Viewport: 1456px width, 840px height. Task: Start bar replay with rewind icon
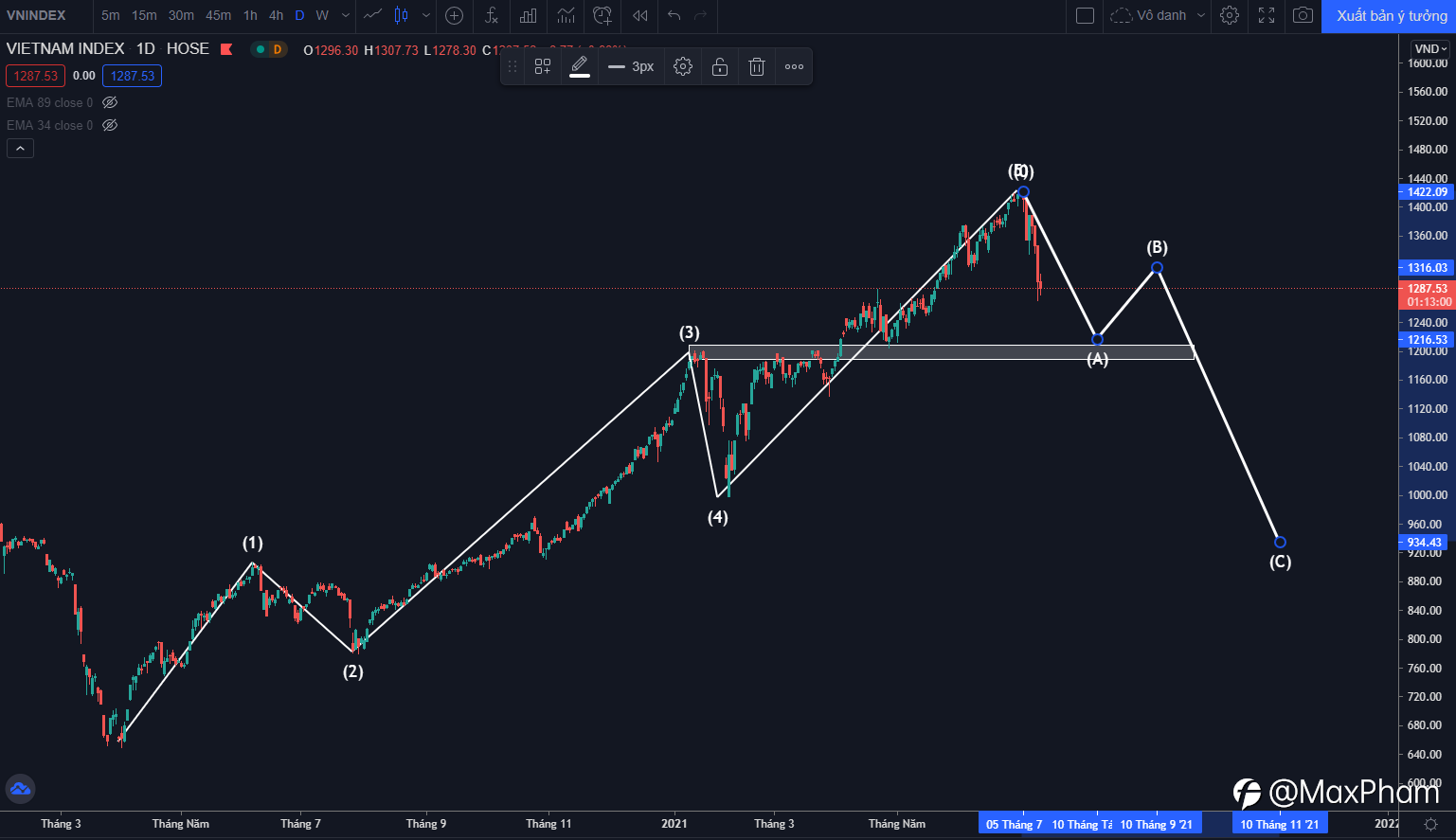[640, 15]
